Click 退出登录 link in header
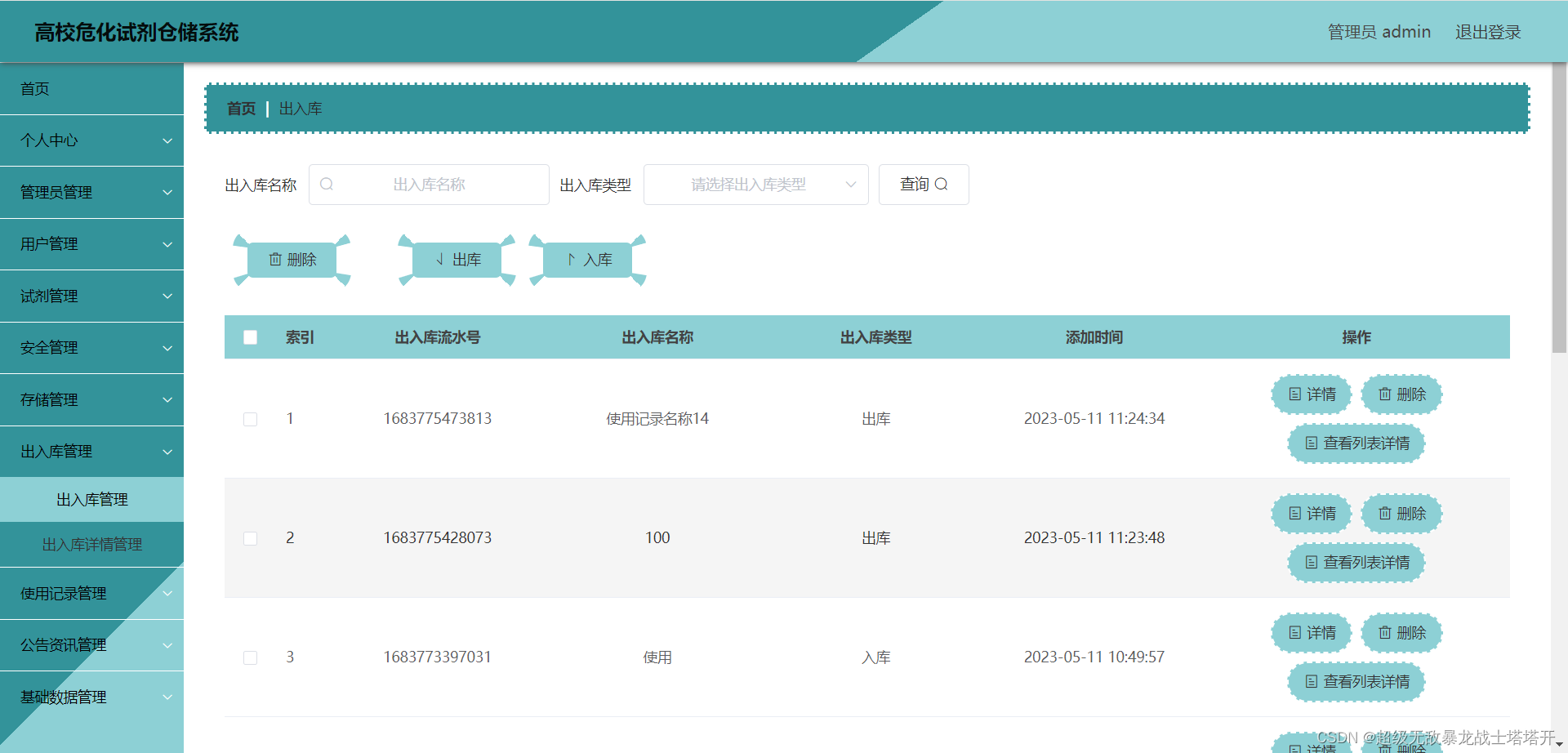Viewport: 1568px width, 753px height. pos(1488,32)
